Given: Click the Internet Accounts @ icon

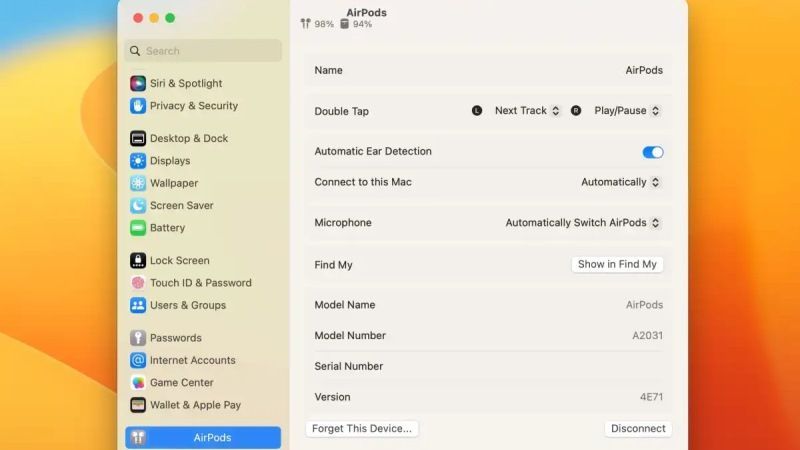Looking at the screenshot, I should [138, 360].
